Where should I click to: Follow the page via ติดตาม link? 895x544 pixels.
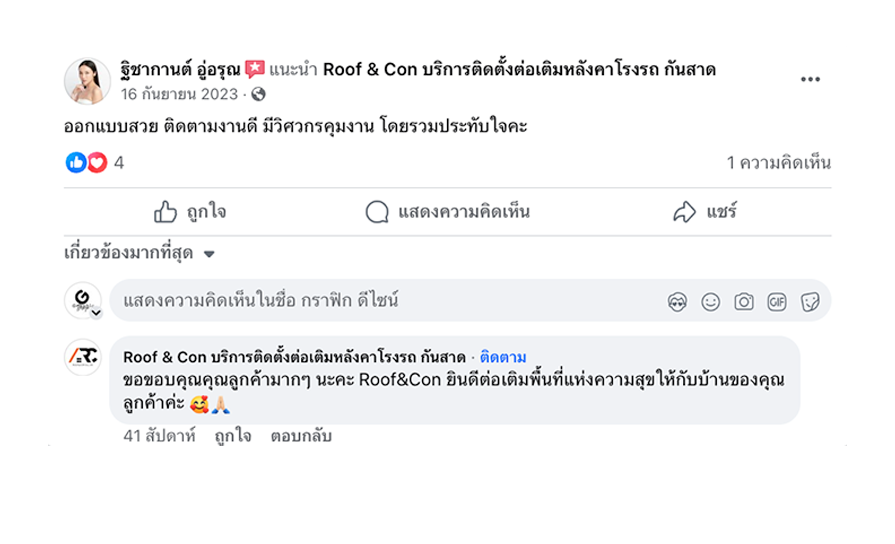pos(503,357)
